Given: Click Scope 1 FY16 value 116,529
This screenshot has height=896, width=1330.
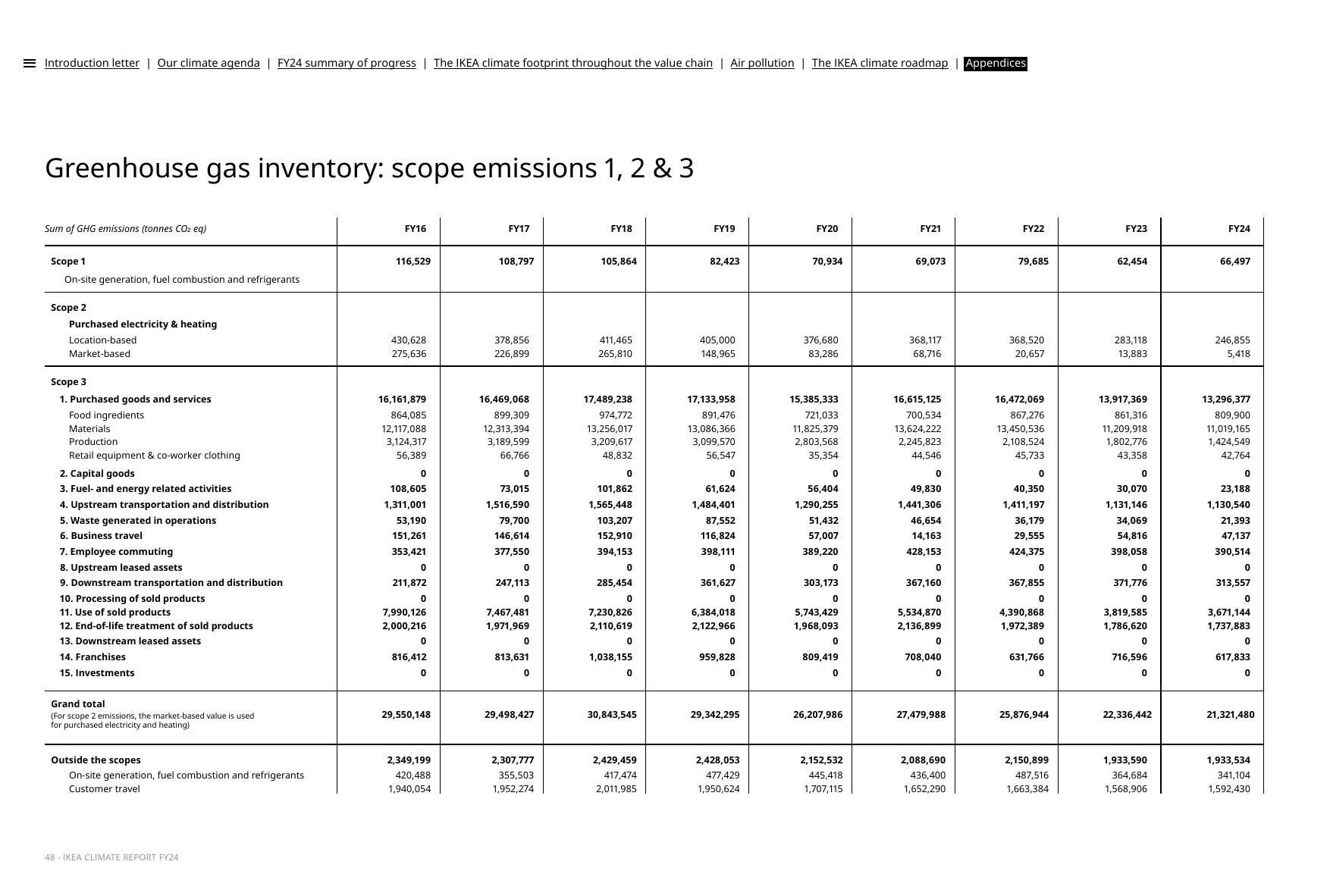Looking at the screenshot, I should (x=413, y=262).
